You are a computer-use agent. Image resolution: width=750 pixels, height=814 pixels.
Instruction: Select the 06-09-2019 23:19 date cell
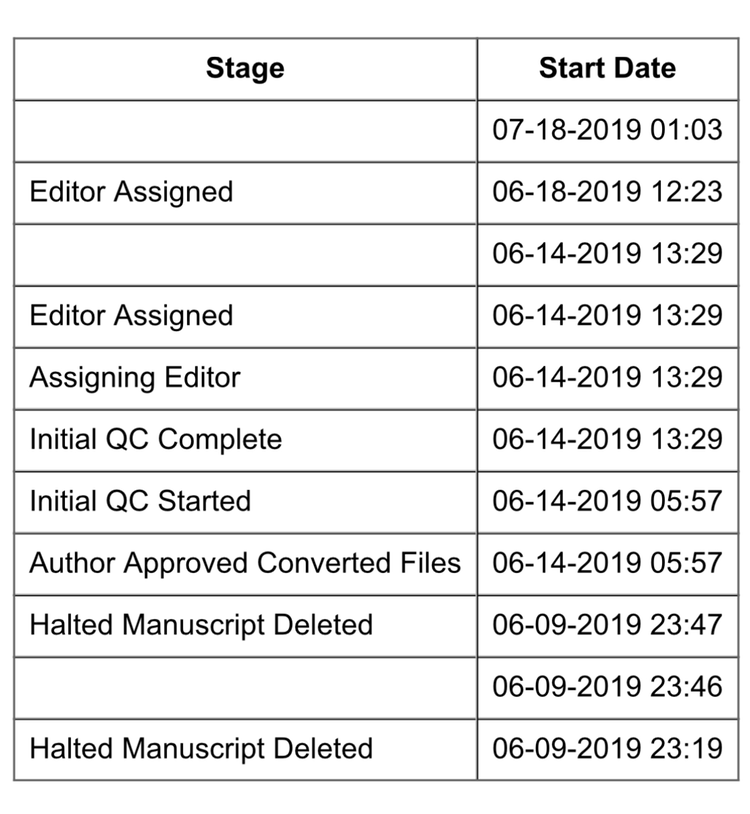607,749
